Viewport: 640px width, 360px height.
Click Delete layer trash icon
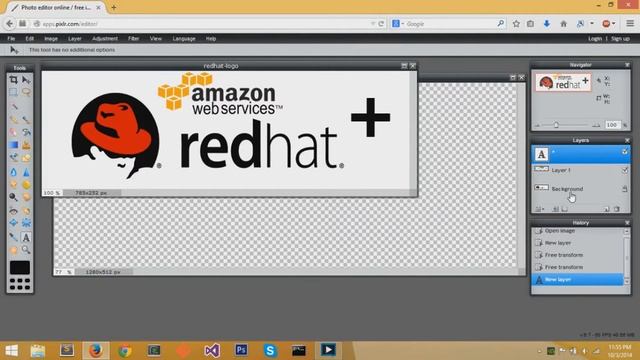point(617,209)
